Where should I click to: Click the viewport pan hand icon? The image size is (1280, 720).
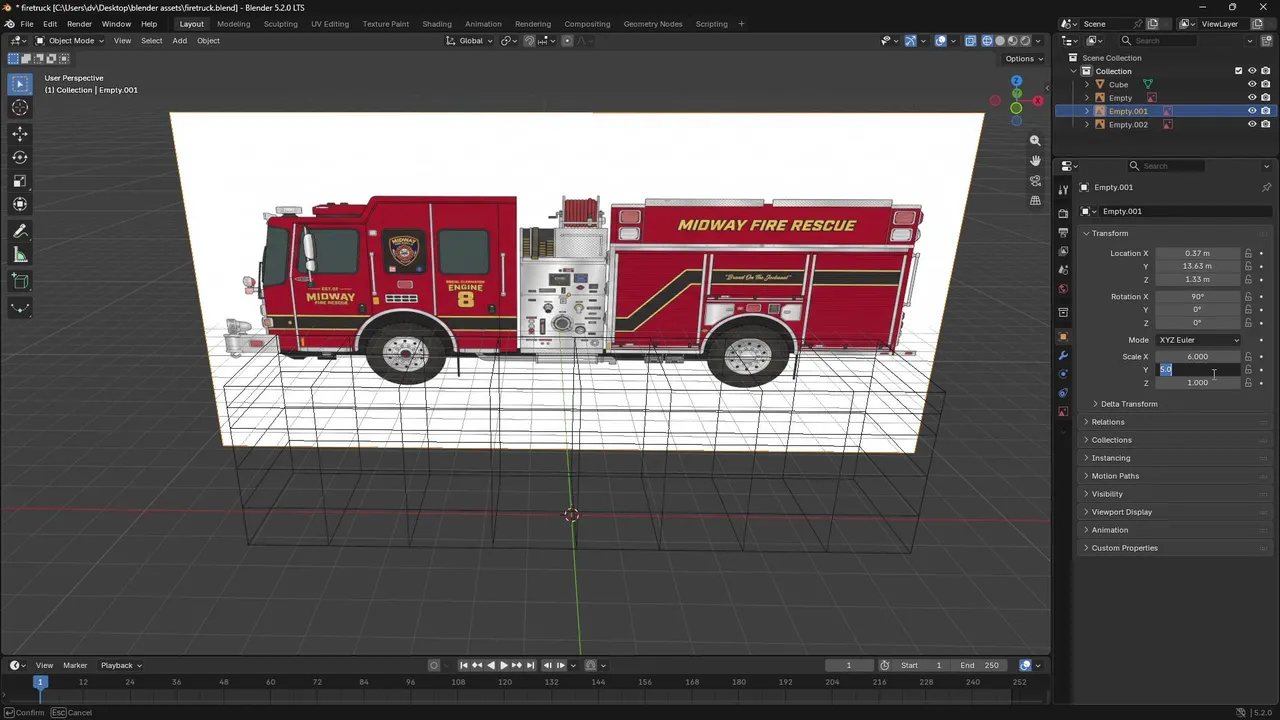[x=1035, y=160]
